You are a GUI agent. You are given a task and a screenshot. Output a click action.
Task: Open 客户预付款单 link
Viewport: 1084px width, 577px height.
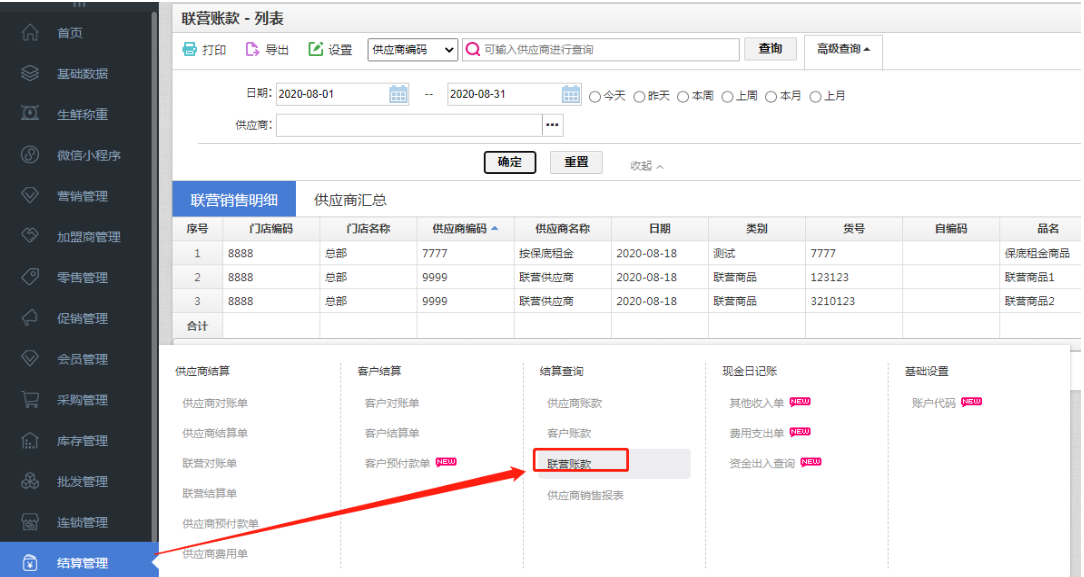397,463
